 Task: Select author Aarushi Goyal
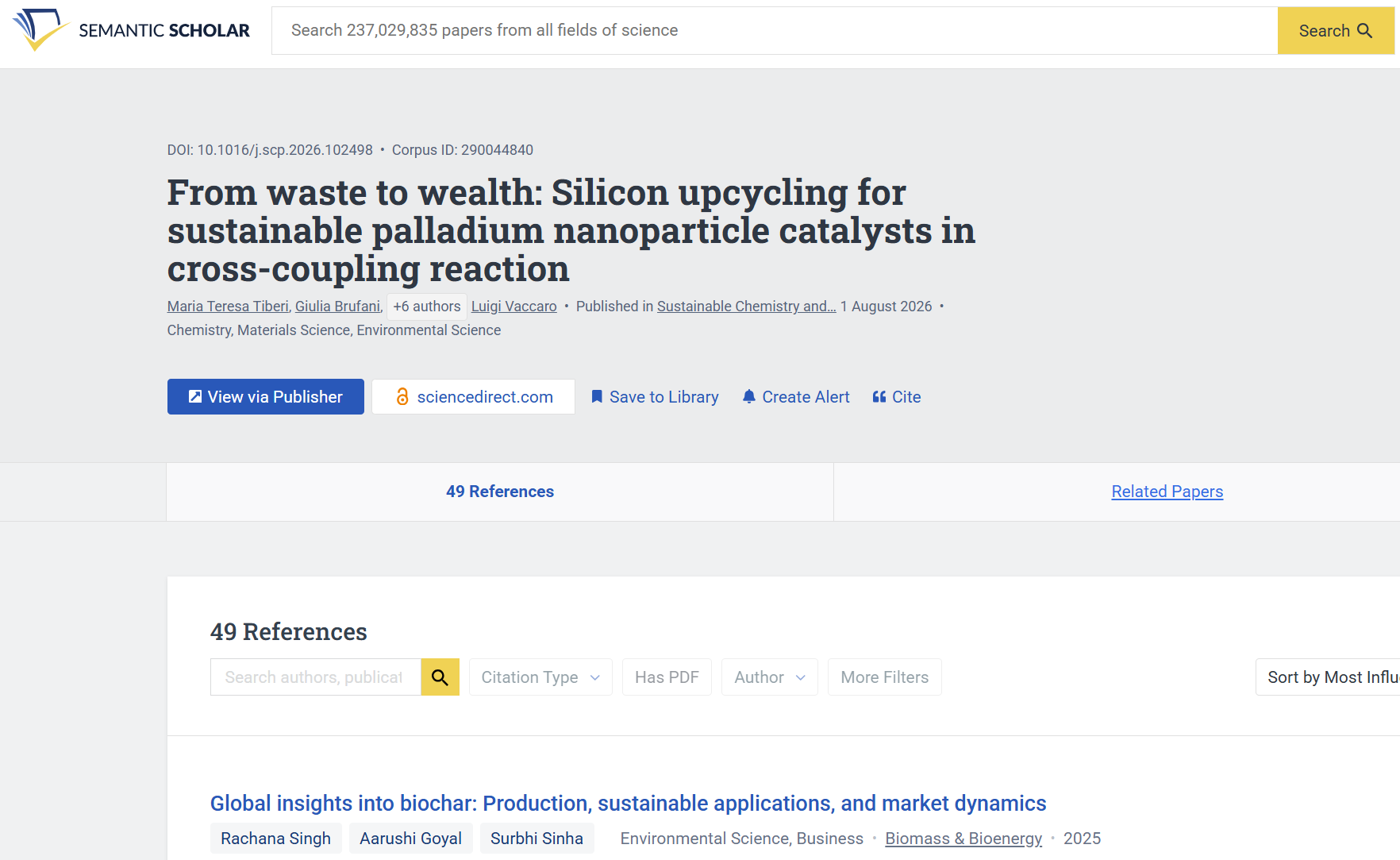[x=411, y=839]
